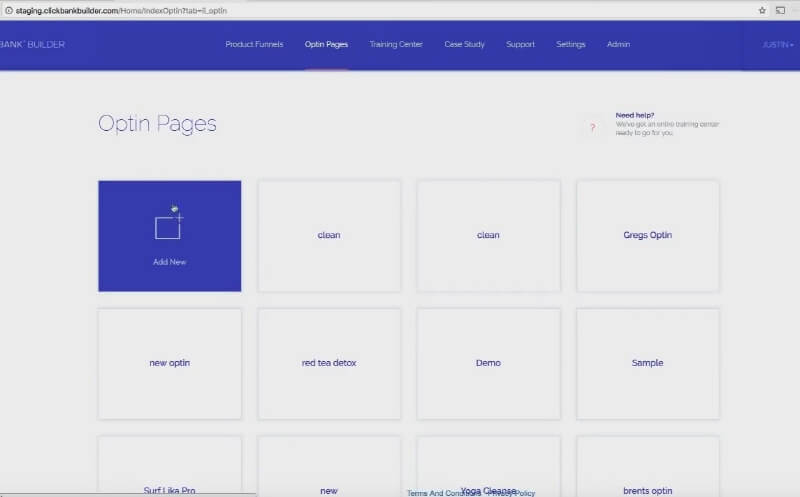Screen dimensions: 800x497
Task: Click the cast icon in address bar
Action: point(780,10)
